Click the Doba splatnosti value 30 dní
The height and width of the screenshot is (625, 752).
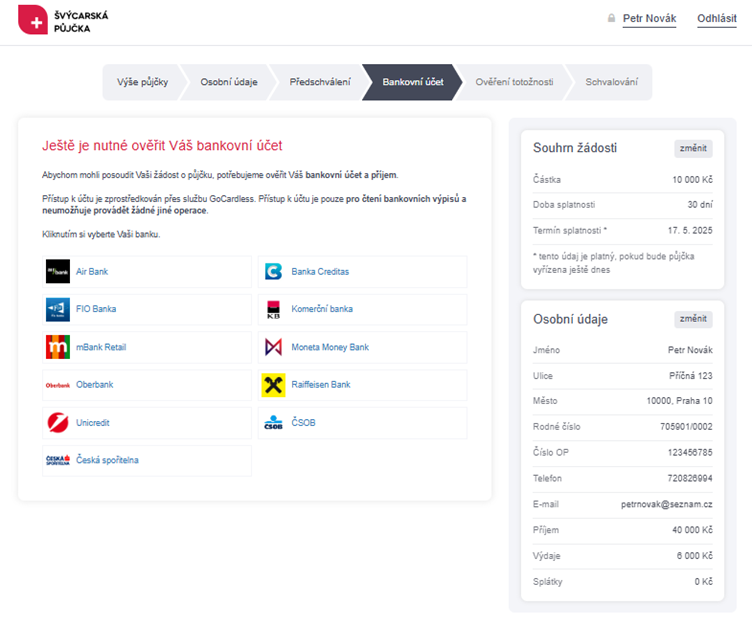point(700,205)
